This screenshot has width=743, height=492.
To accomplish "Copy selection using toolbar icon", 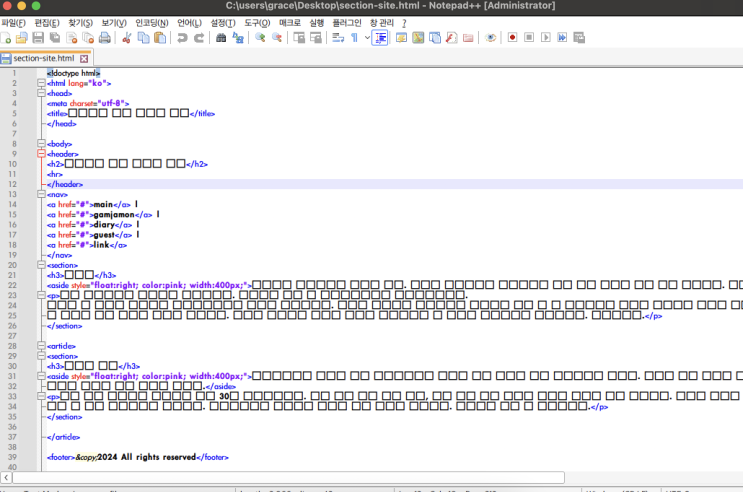I will pyautogui.click(x=143, y=38).
